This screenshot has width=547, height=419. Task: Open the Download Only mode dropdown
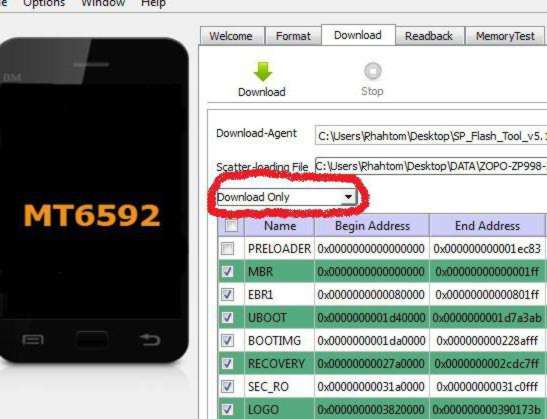click(286, 197)
